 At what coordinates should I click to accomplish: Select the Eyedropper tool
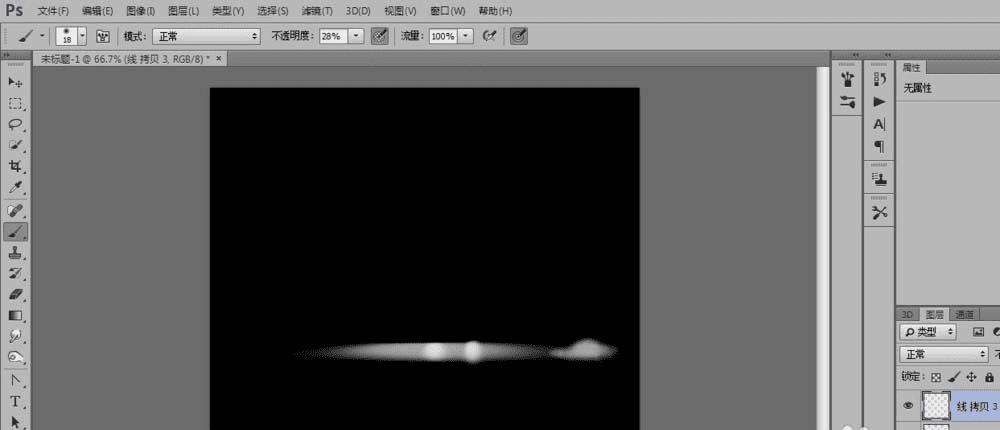15,188
